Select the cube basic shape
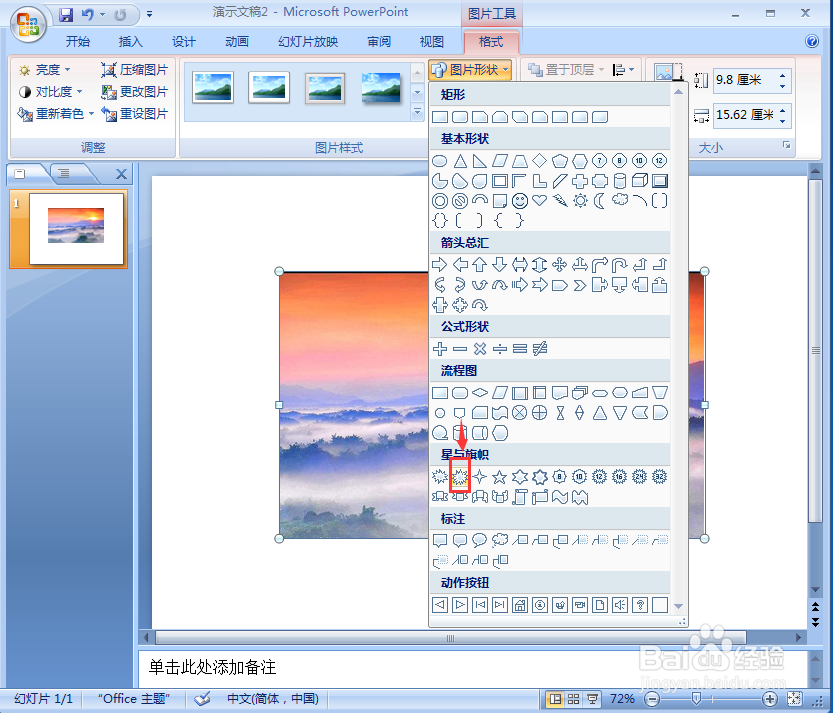The image size is (833, 713). (640, 181)
